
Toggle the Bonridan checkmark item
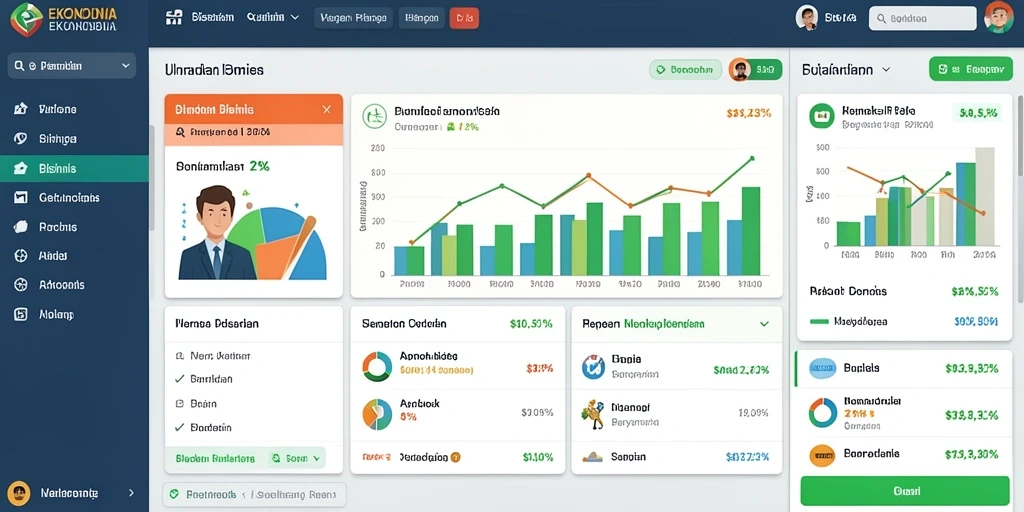[204, 379]
